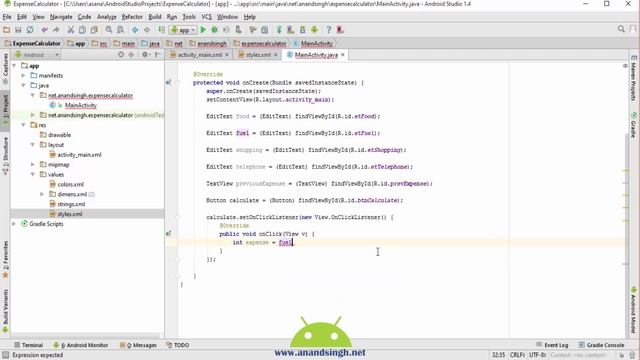This screenshot has height=360, width=640.
Task: Open the Gradle side panel tab
Action: pos(633,125)
